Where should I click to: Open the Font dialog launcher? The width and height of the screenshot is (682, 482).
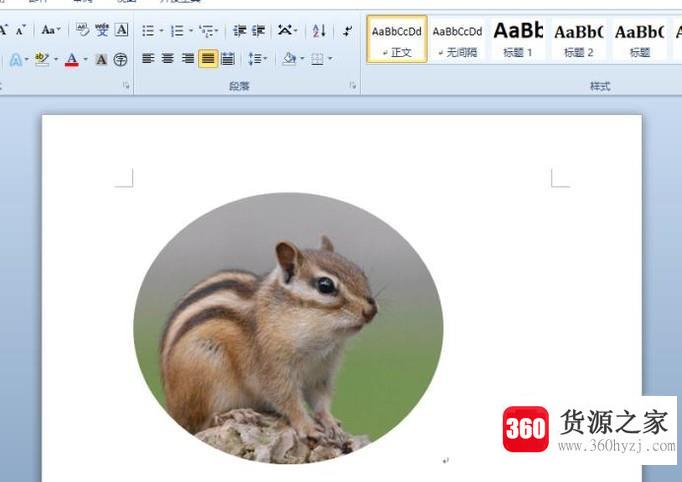(x=126, y=86)
